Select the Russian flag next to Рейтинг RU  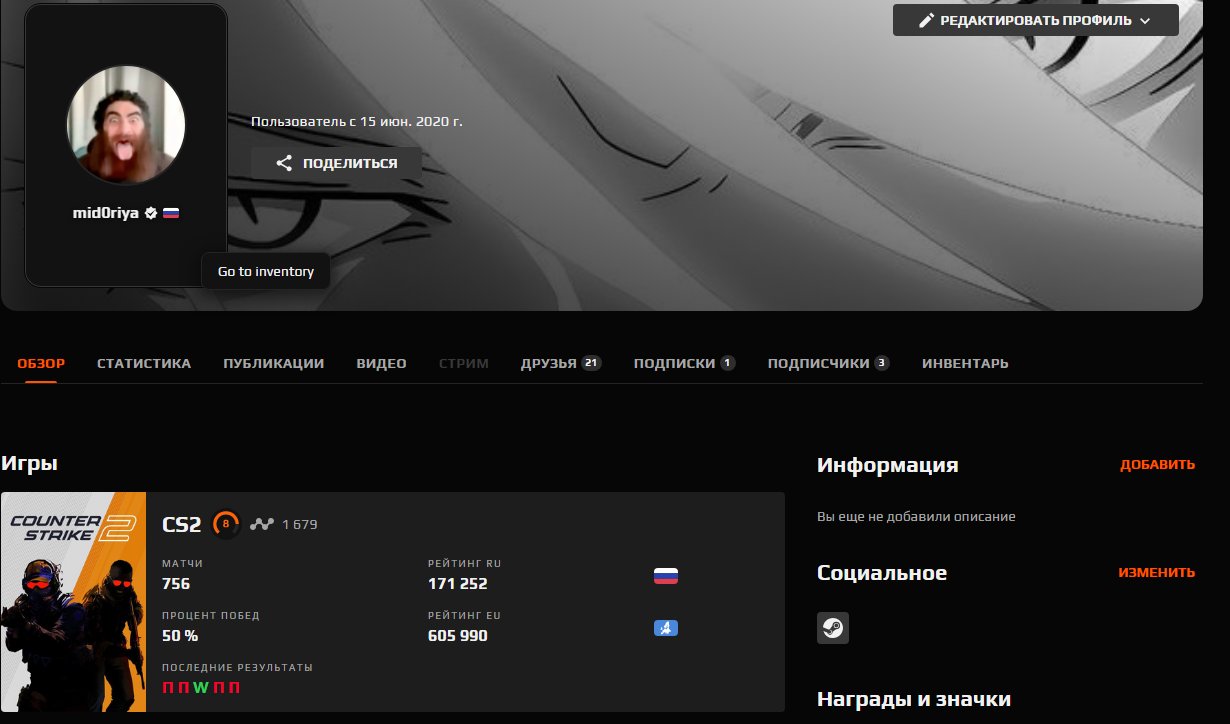click(x=666, y=575)
